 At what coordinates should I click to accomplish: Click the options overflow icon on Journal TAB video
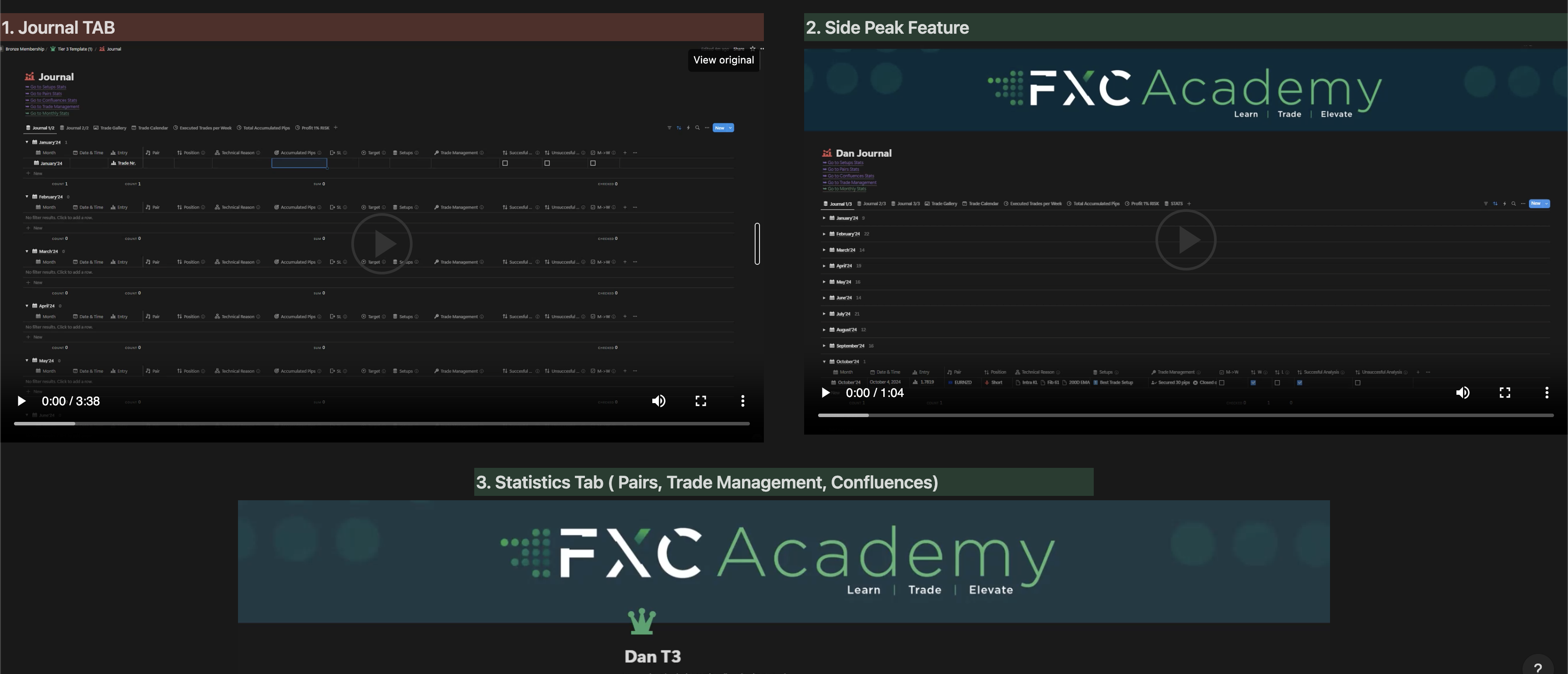pyautogui.click(x=742, y=401)
